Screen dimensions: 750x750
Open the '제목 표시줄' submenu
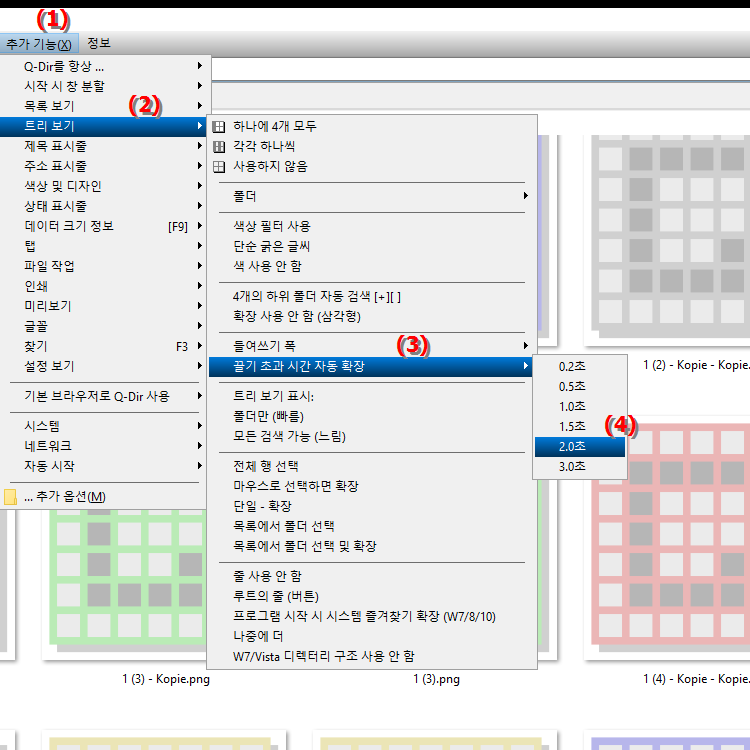[103, 146]
